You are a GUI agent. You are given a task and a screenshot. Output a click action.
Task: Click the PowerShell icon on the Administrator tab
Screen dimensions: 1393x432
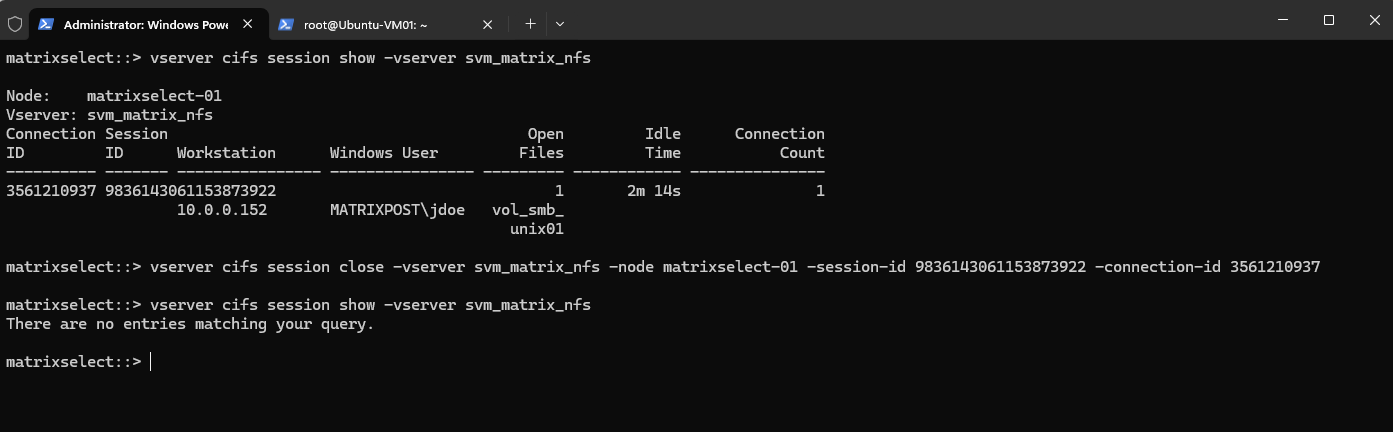click(x=46, y=23)
